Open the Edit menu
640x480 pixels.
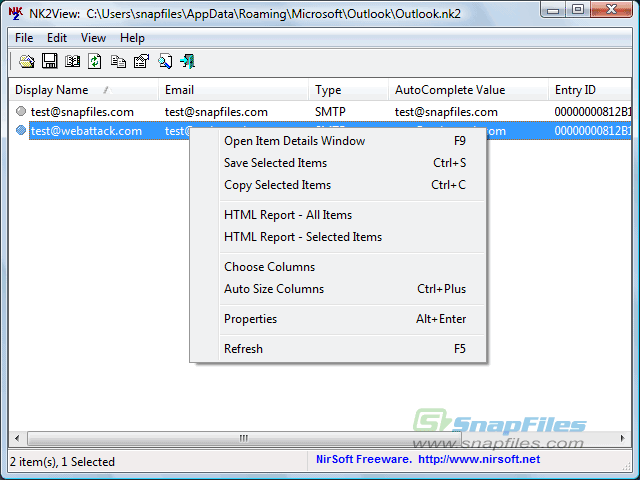57,38
